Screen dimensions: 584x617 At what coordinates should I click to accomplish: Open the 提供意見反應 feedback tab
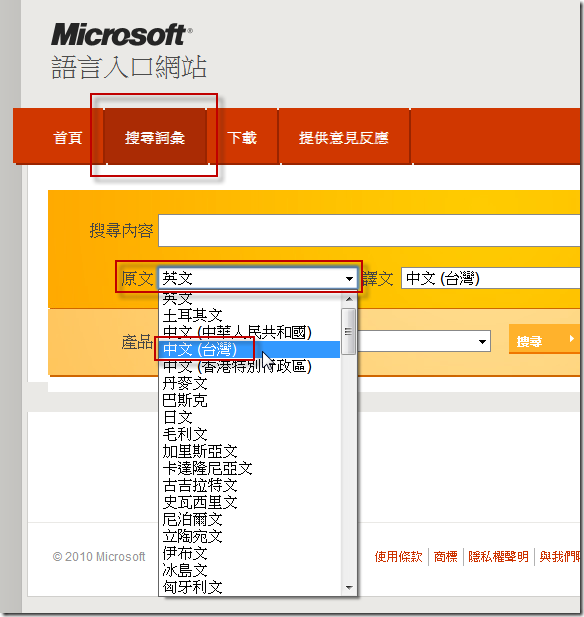click(x=343, y=138)
